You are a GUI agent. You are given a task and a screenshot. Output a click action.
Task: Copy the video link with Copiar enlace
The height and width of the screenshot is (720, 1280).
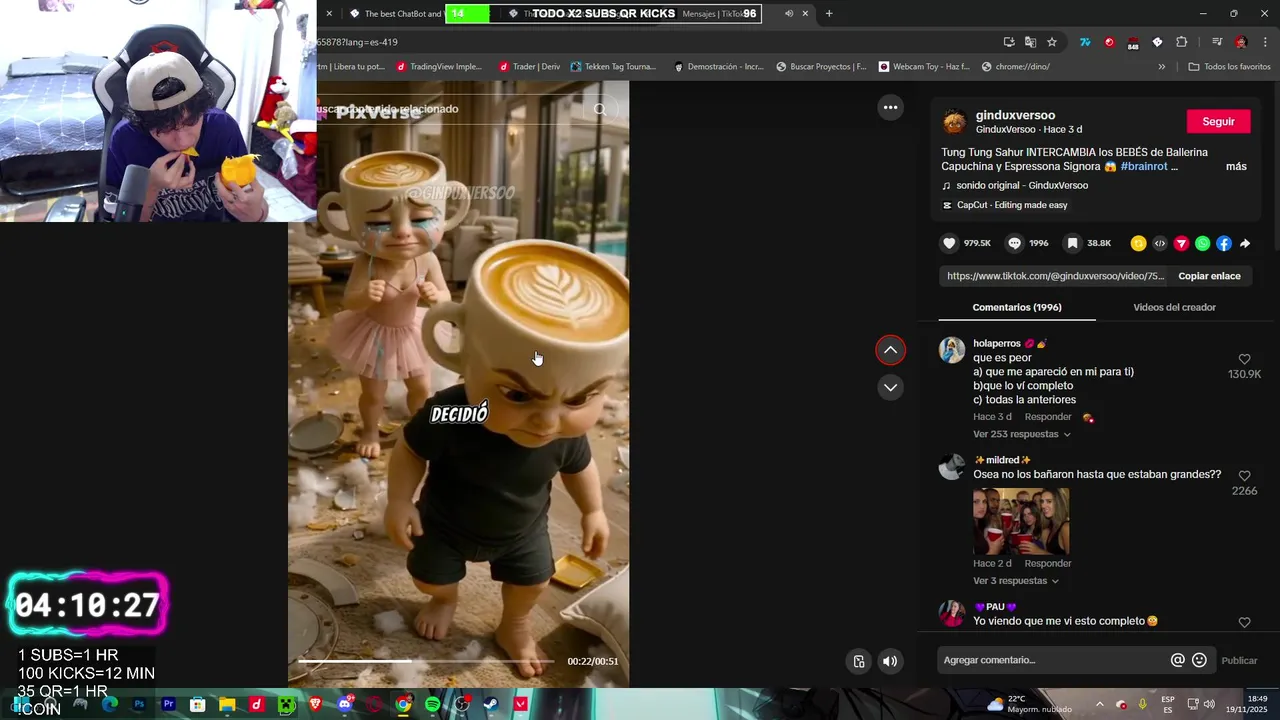(x=1209, y=276)
